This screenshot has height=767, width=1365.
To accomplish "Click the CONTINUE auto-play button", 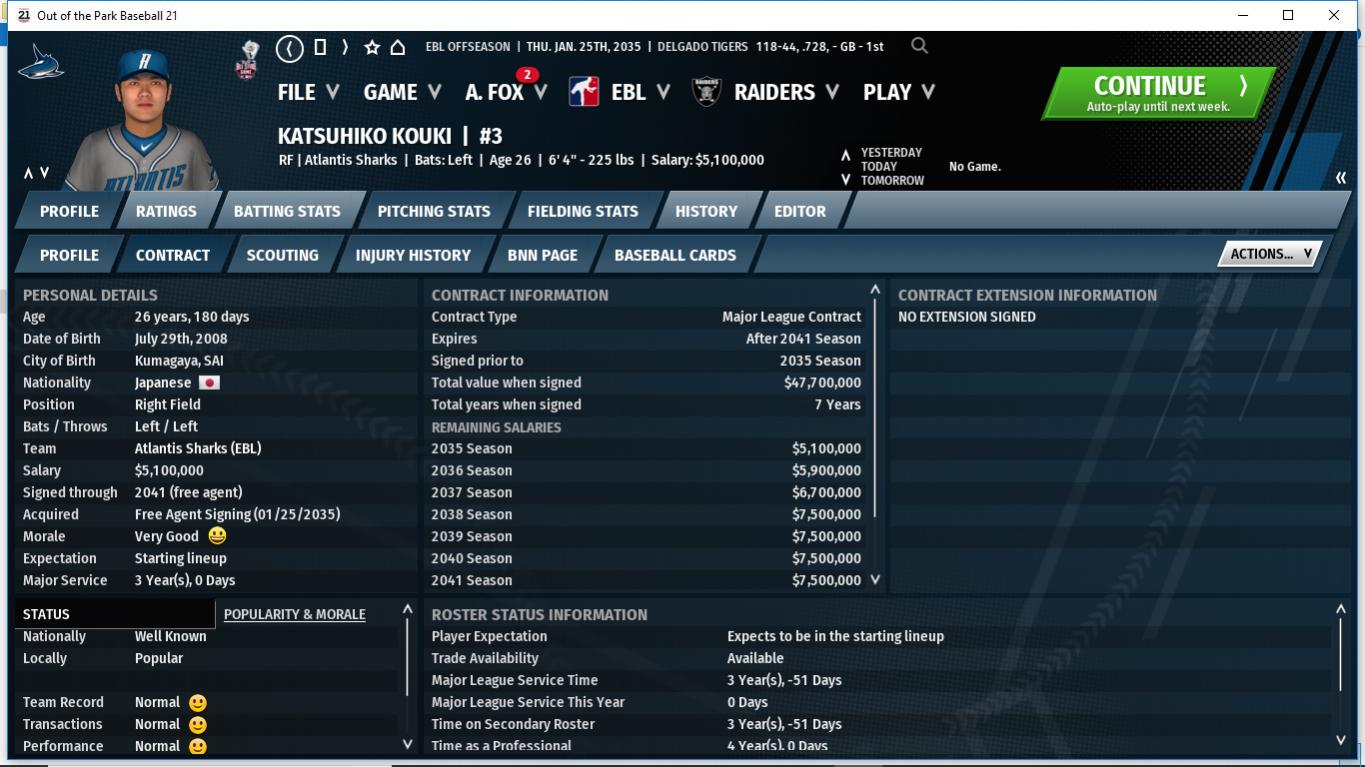I will click(1158, 94).
